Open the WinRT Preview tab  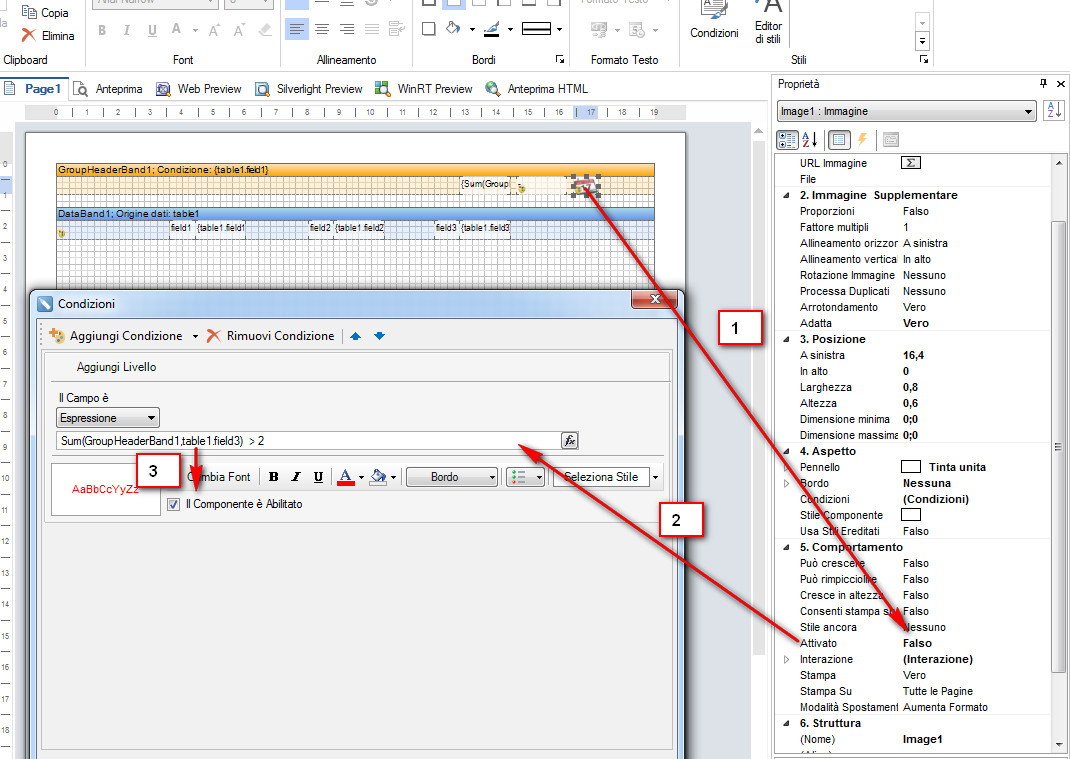tap(424, 89)
